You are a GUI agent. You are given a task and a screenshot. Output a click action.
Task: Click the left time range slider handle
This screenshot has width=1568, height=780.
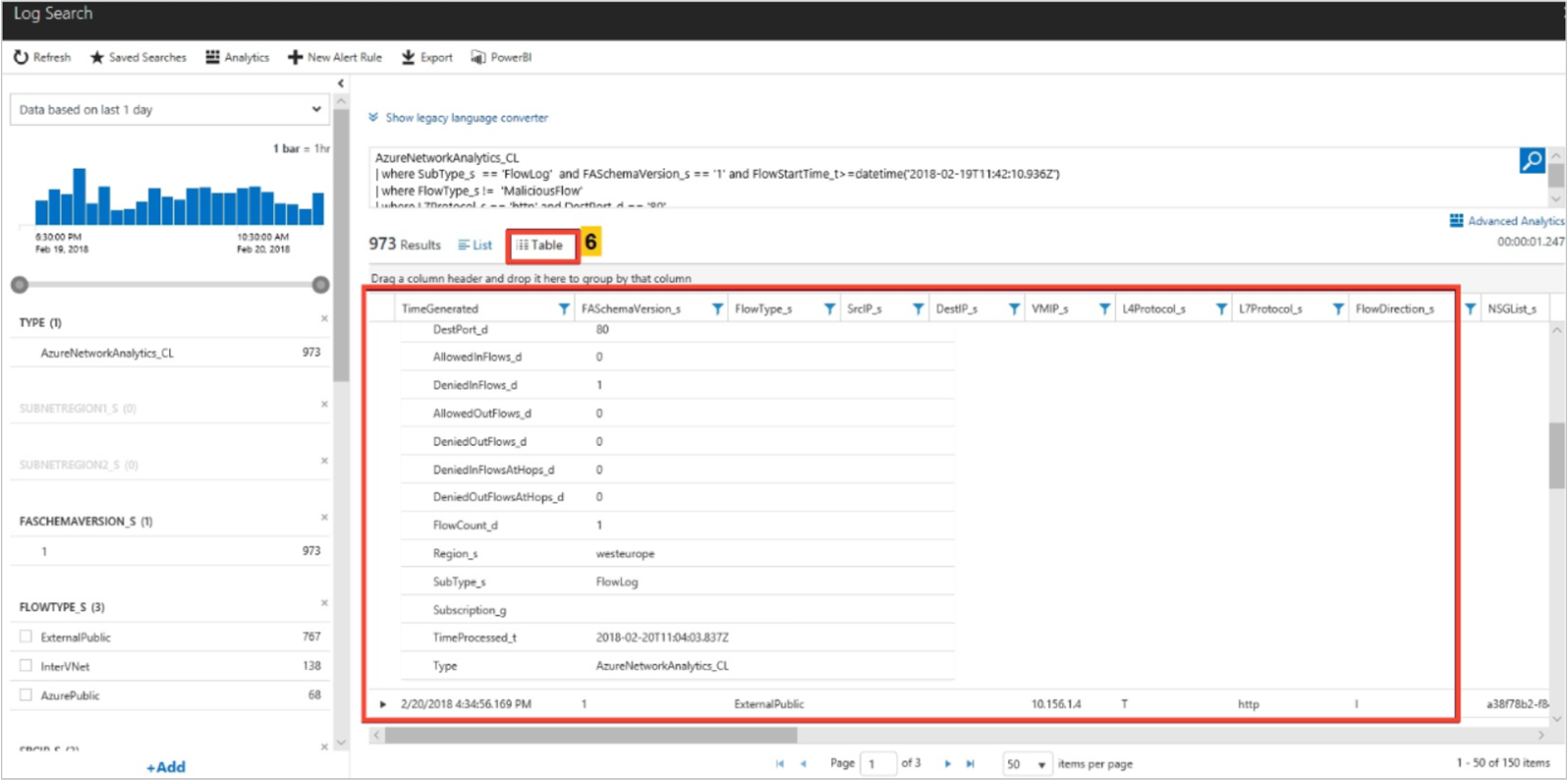20,285
